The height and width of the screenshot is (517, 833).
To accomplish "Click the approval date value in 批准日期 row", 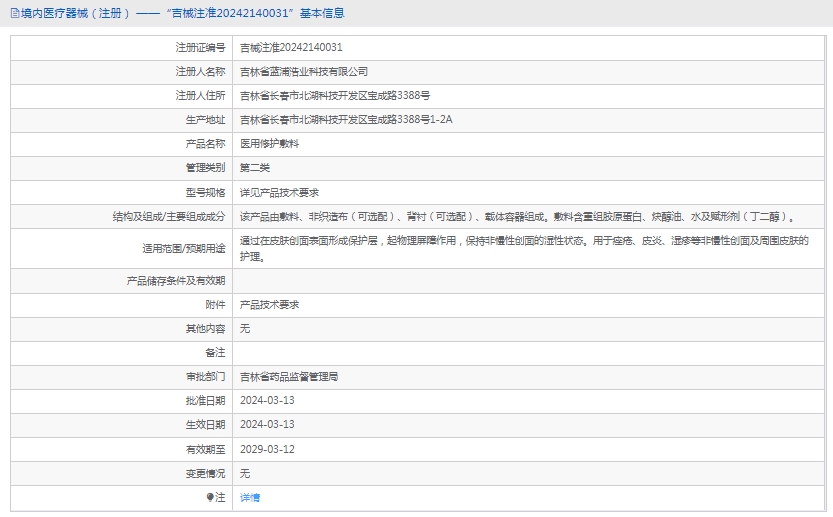I will click(x=267, y=400).
